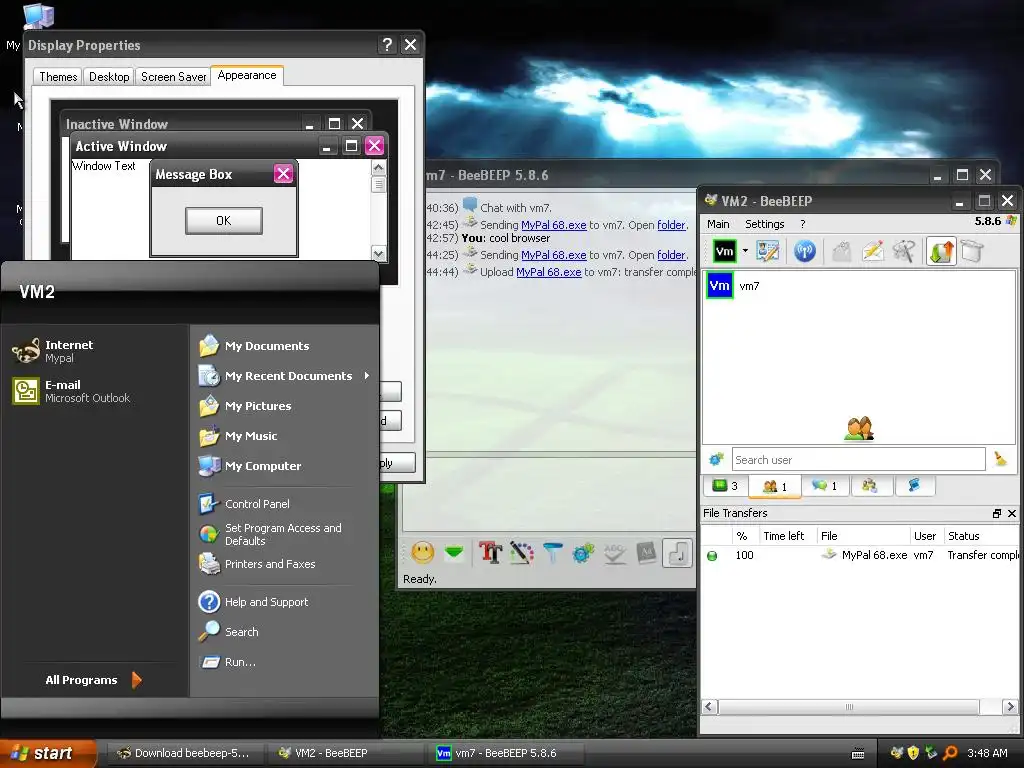Click the Mypal raccoon Internet icon
This screenshot has width=1024, height=768.
click(25, 351)
